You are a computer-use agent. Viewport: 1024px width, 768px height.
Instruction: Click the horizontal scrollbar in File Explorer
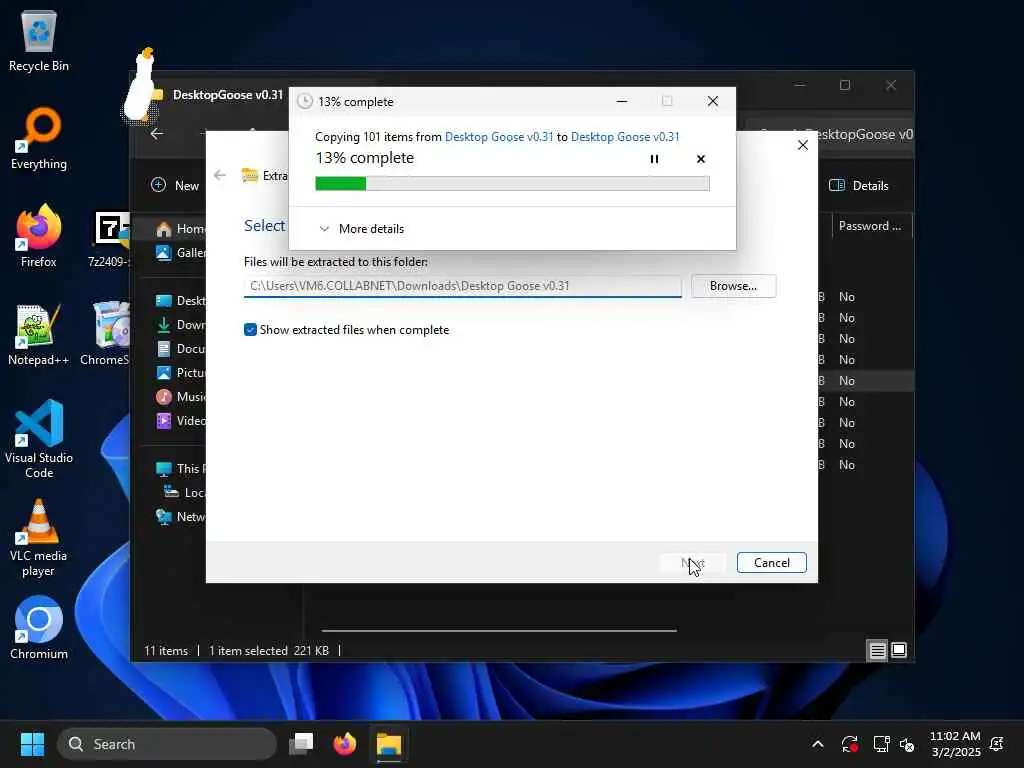click(x=499, y=631)
